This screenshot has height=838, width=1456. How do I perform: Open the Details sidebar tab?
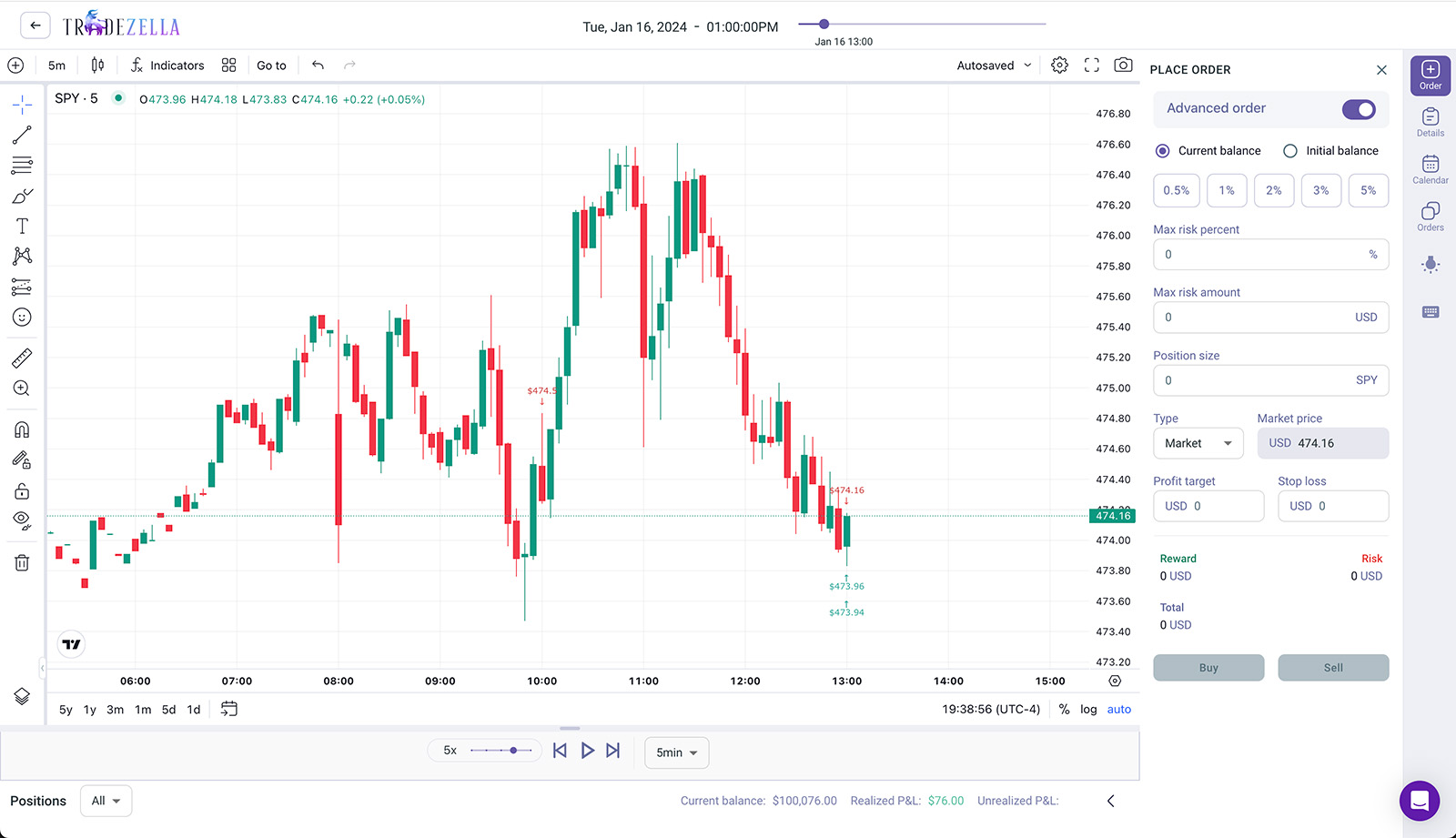click(1431, 123)
